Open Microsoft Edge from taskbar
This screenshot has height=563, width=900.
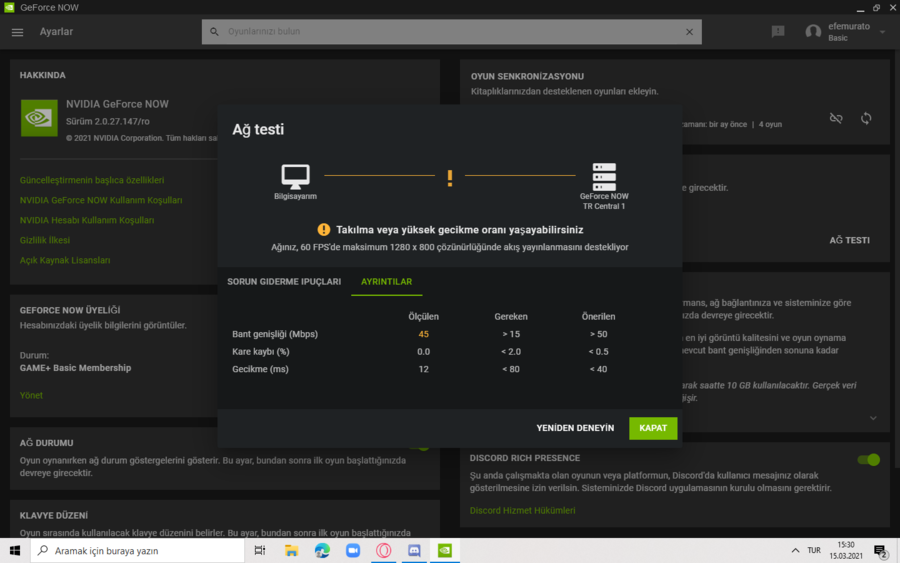pos(322,551)
